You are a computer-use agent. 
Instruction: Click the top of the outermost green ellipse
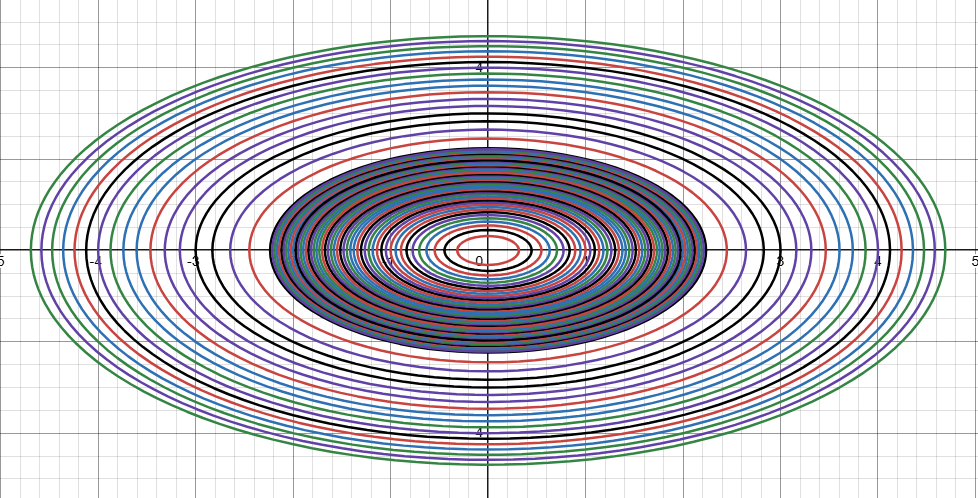click(x=488, y=37)
